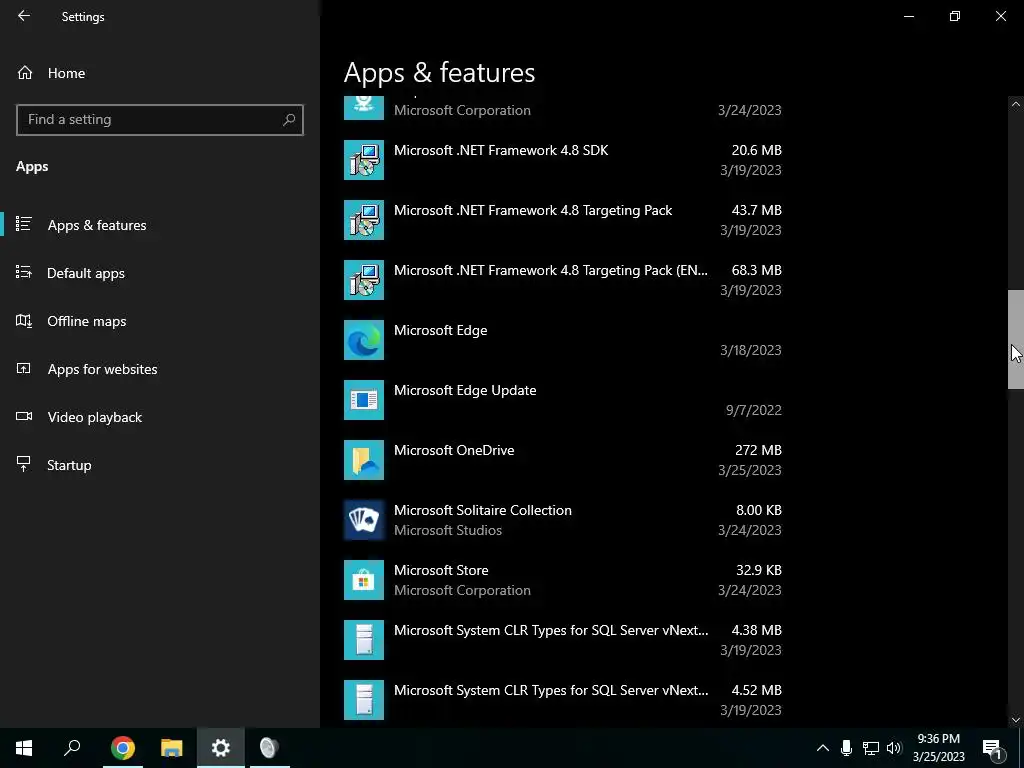Launch Google Chrome from the taskbar

point(123,748)
